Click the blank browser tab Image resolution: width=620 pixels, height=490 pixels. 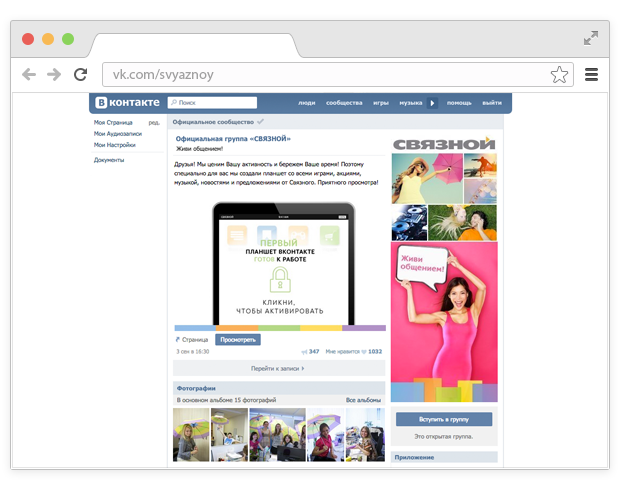pyautogui.click(x=194, y=45)
